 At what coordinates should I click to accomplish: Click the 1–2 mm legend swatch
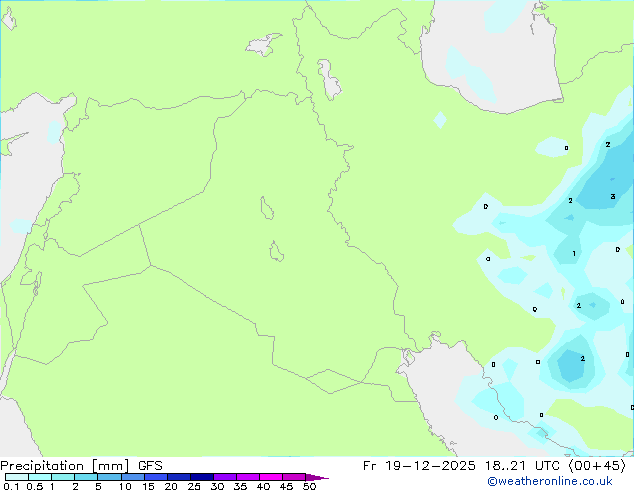pos(63,477)
